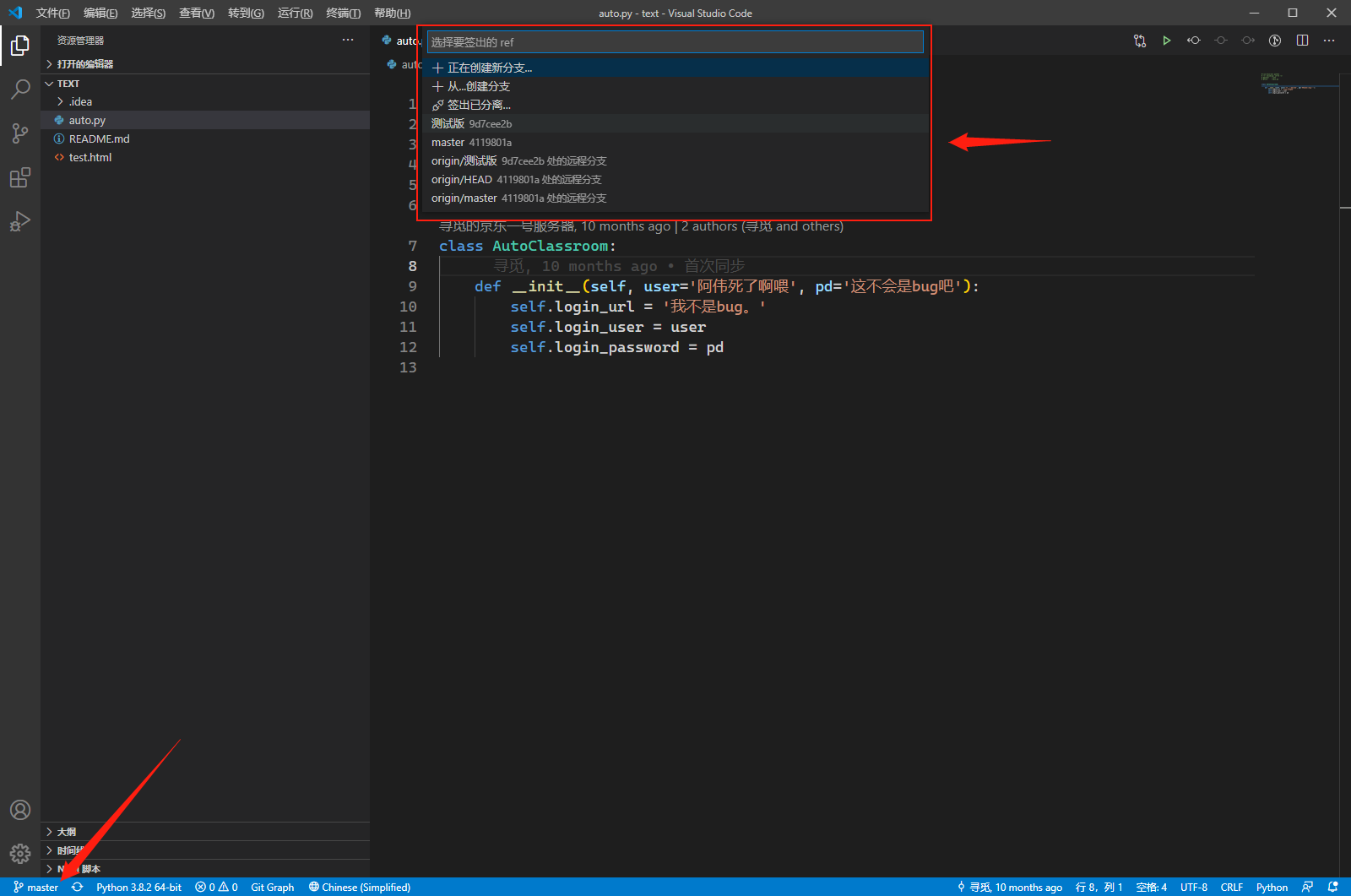The height and width of the screenshot is (896, 1351).
Task: Choose 正在创建新分支 option
Action: [675, 68]
